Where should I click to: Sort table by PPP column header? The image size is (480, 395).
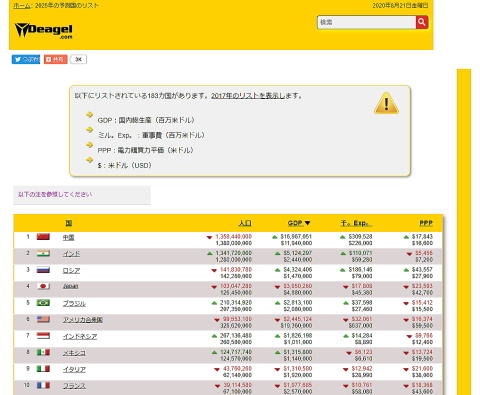[426, 223]
